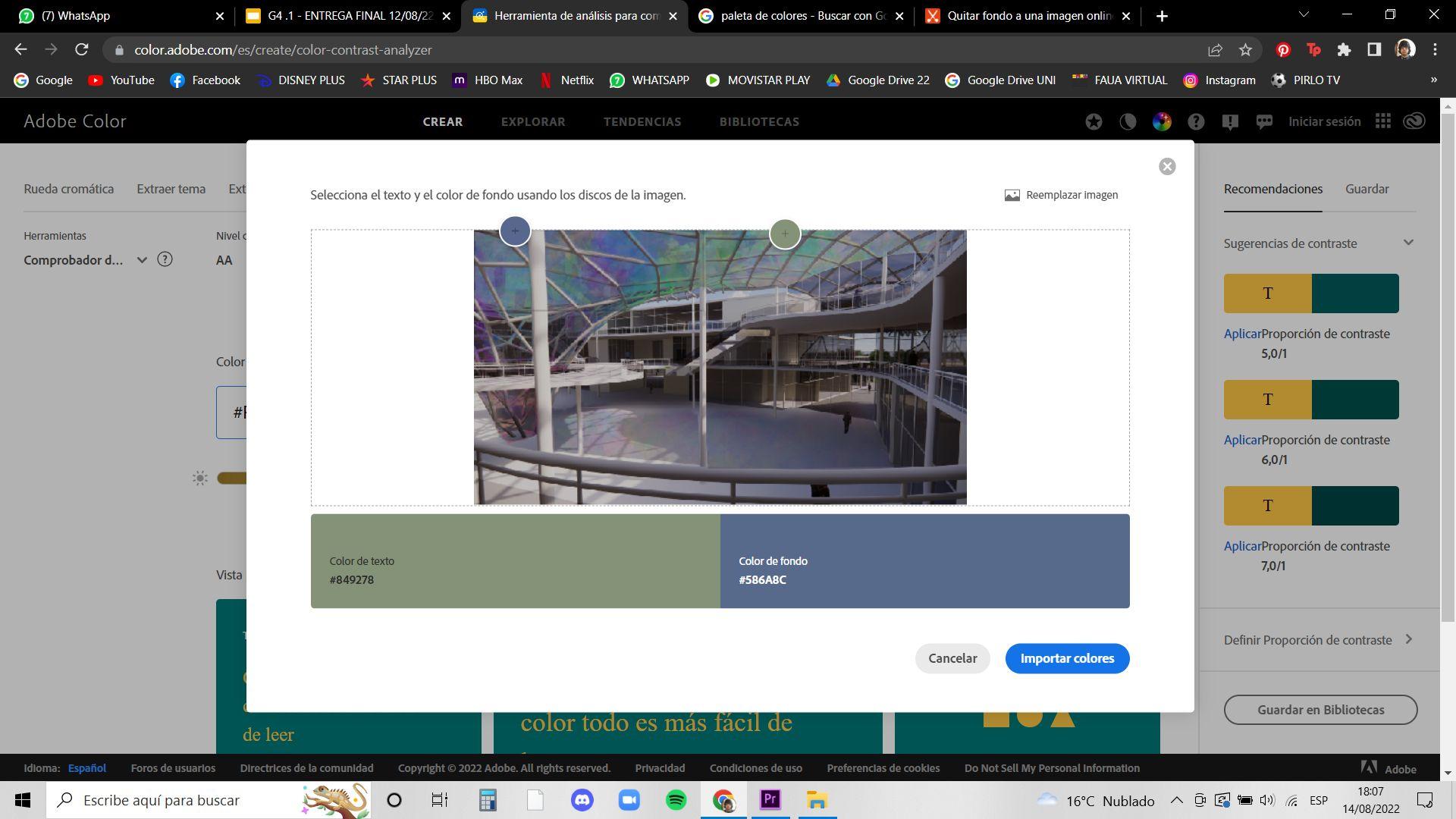Open the EXPLORAR menu item
1456x819 pixels.
(x=532, y=121)
